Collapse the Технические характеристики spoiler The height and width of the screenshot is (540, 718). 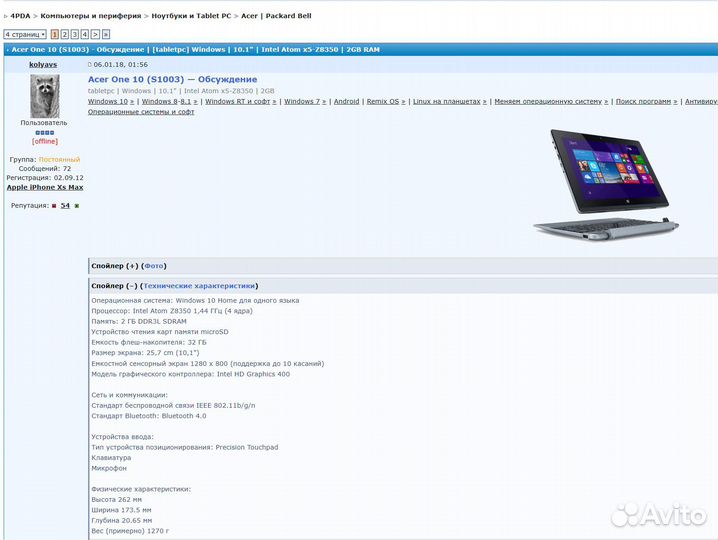point(199,286)
